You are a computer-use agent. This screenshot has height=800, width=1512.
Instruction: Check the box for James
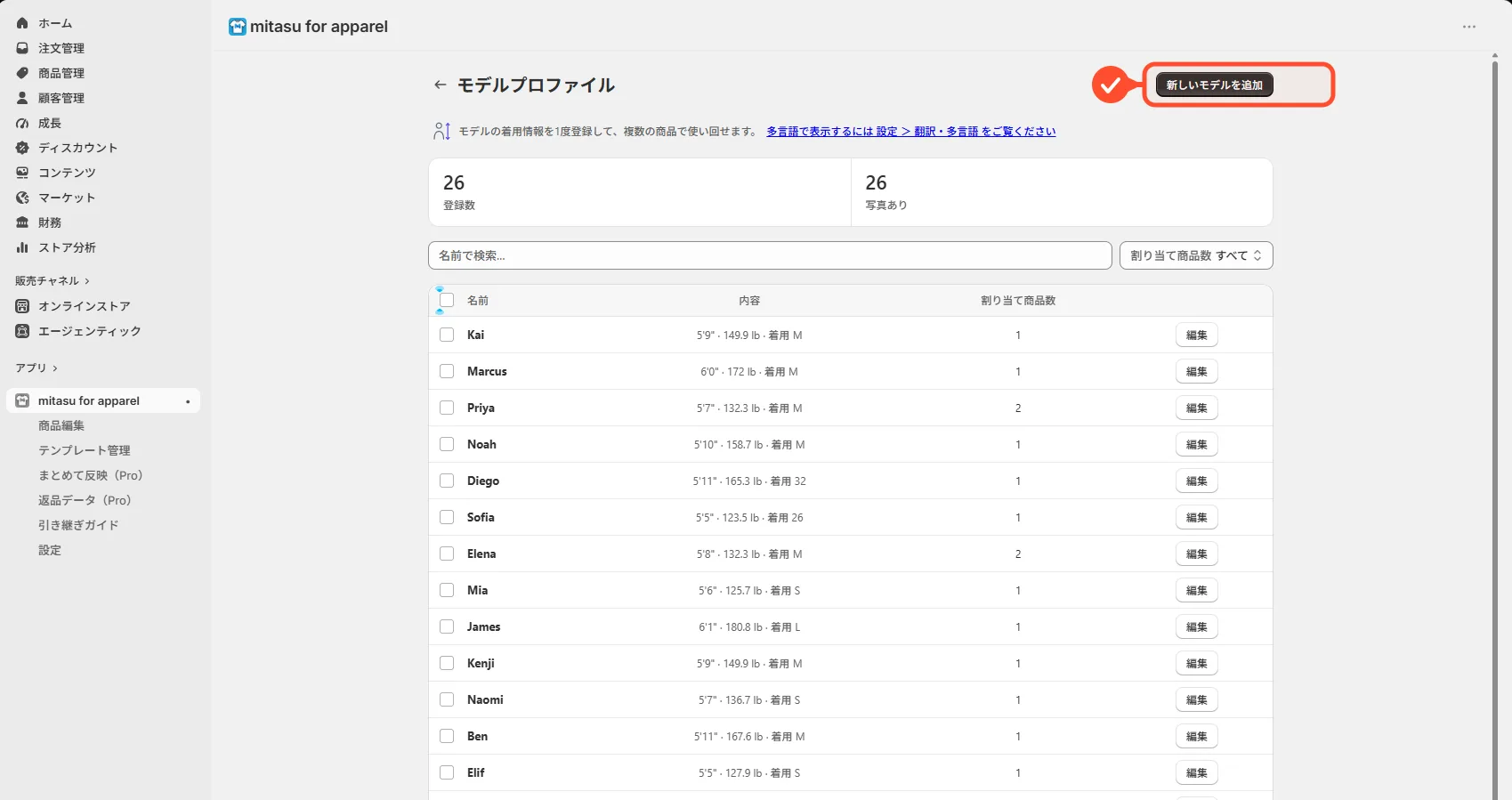447,626
